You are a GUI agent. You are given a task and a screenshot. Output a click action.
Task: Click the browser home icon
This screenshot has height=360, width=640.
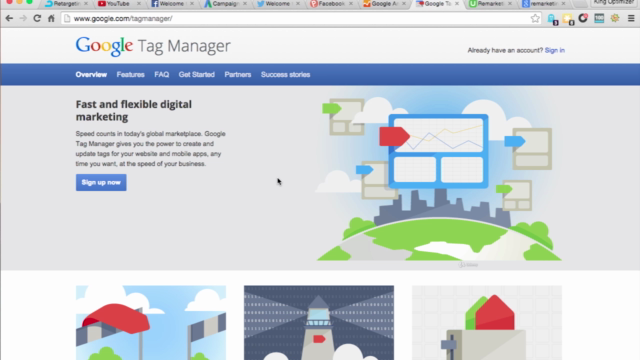click(51, 18)
